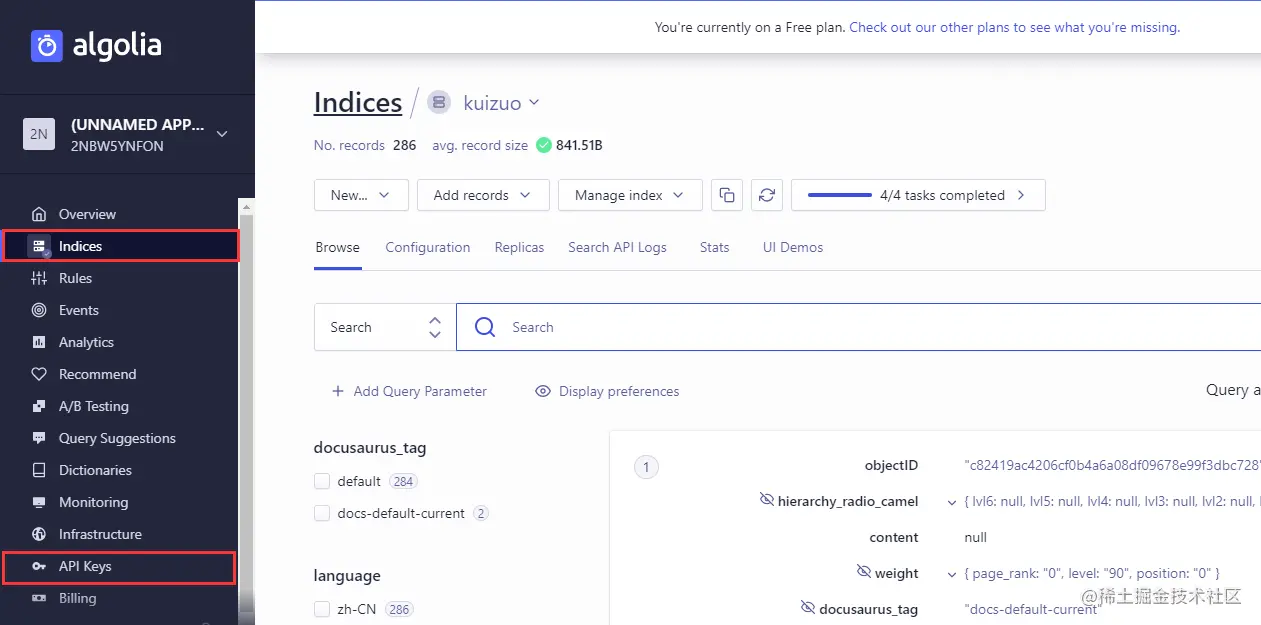The image size is (1261, 625).
Task: Toggle visibility of weight attribute
Action: click(864, 571)
